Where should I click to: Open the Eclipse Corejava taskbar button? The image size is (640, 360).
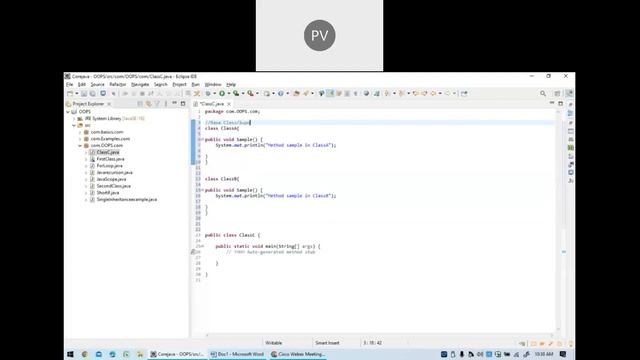[x=177, y=354]
